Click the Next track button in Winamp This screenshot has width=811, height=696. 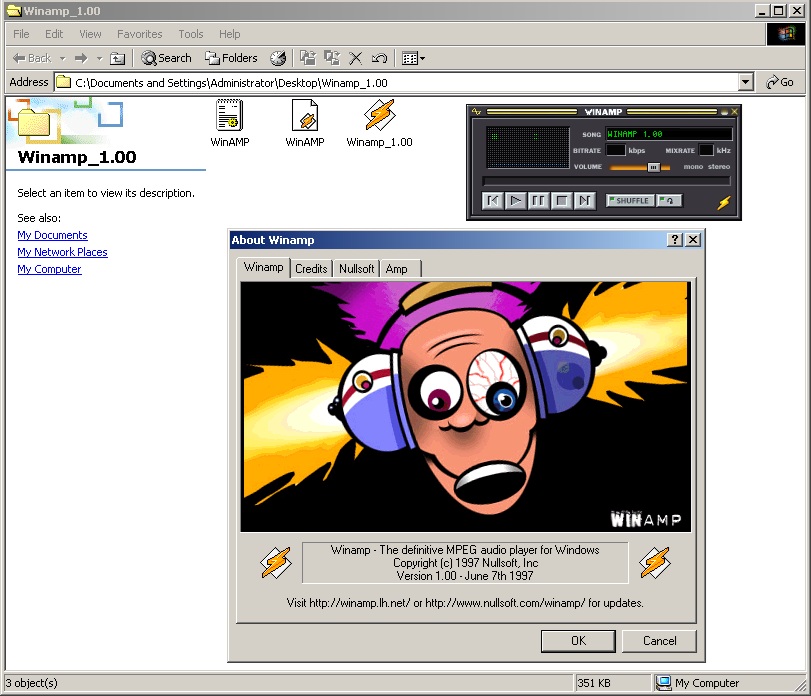click(584, 201)
